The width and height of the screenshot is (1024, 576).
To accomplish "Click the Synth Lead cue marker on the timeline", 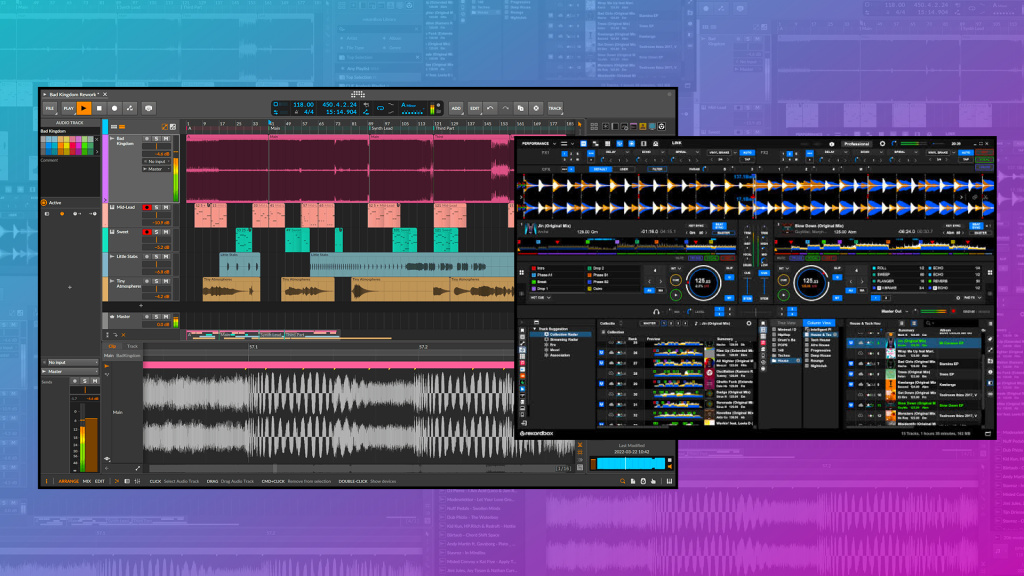I will (381, 129).
